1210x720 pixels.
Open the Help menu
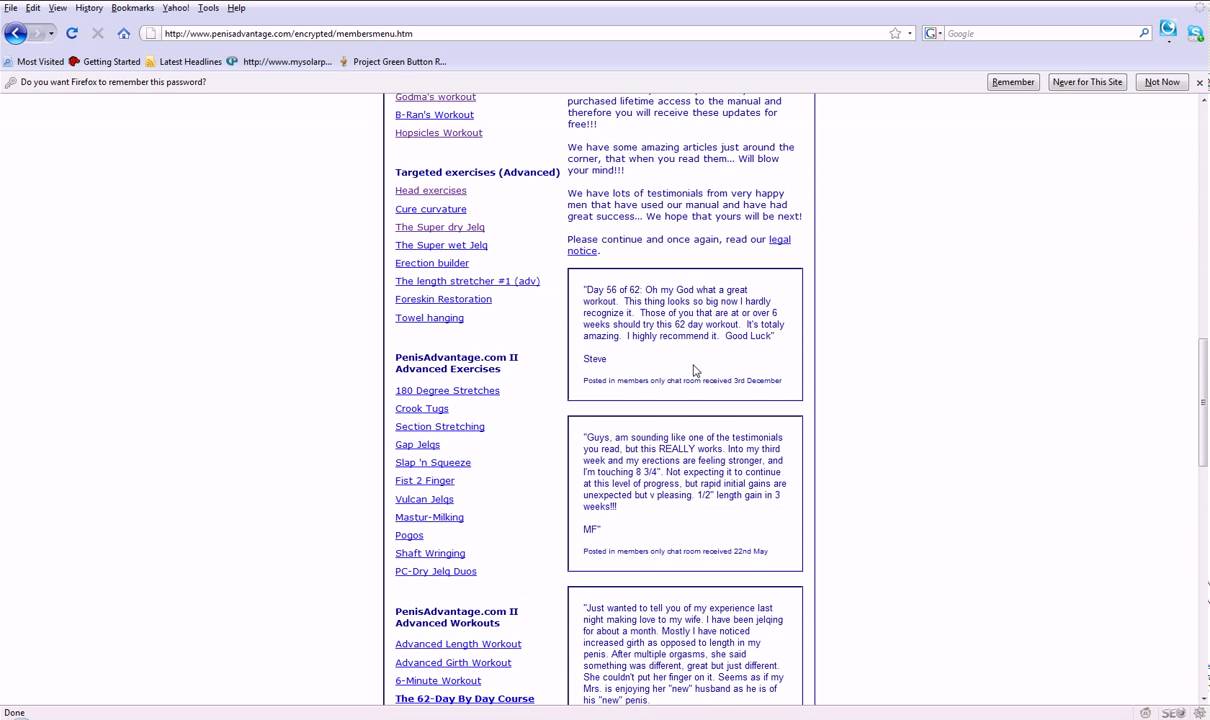point(236,8)
